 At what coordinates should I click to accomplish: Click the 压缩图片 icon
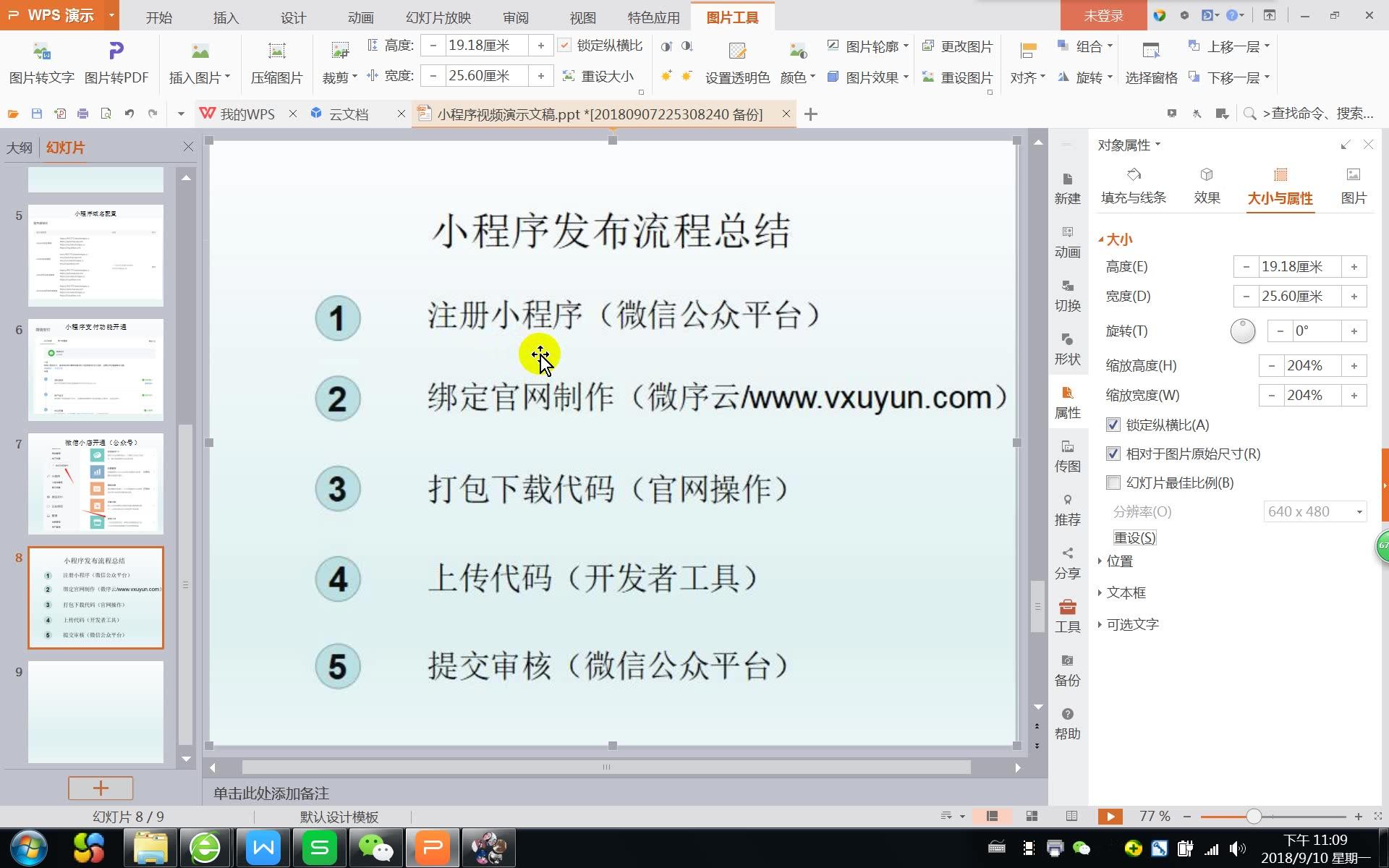point(276,61)
